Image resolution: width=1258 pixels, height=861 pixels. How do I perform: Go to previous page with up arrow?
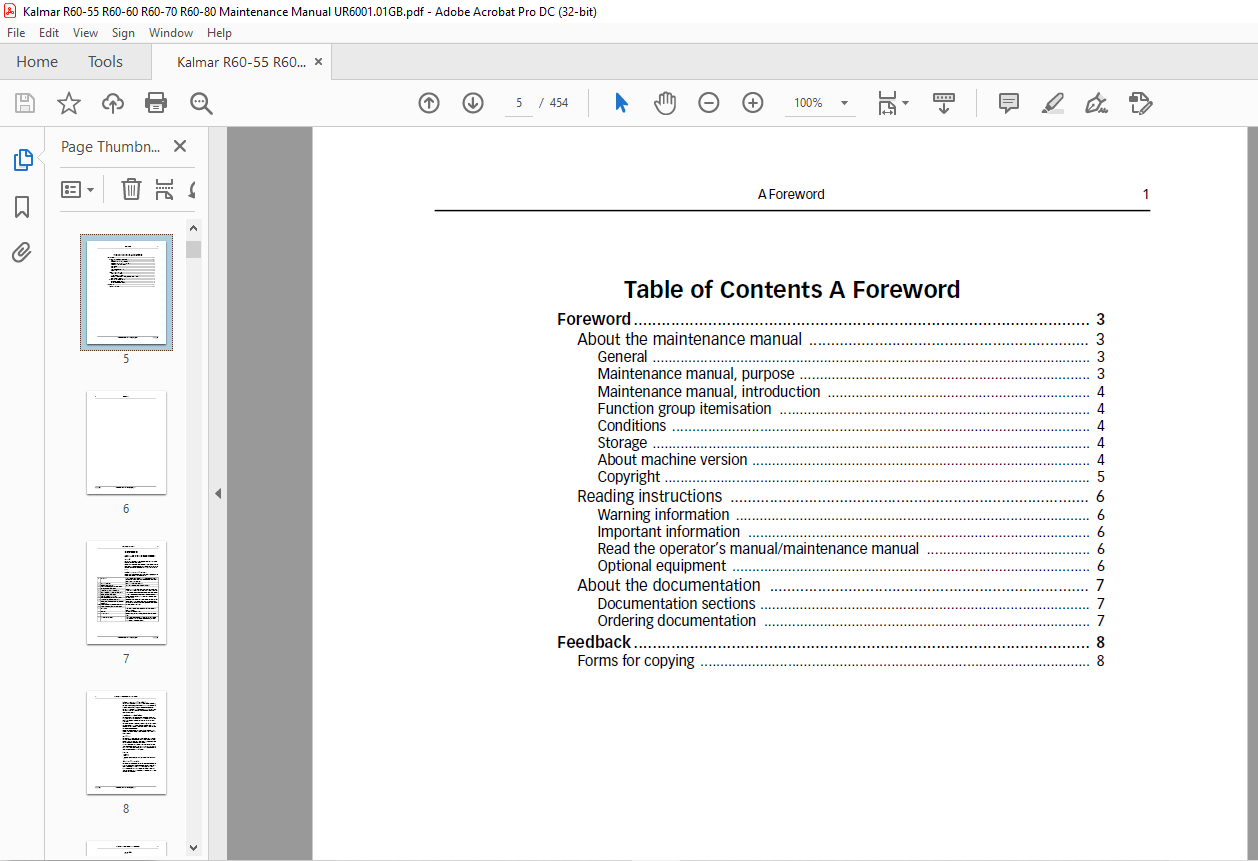tap(429, 103)
